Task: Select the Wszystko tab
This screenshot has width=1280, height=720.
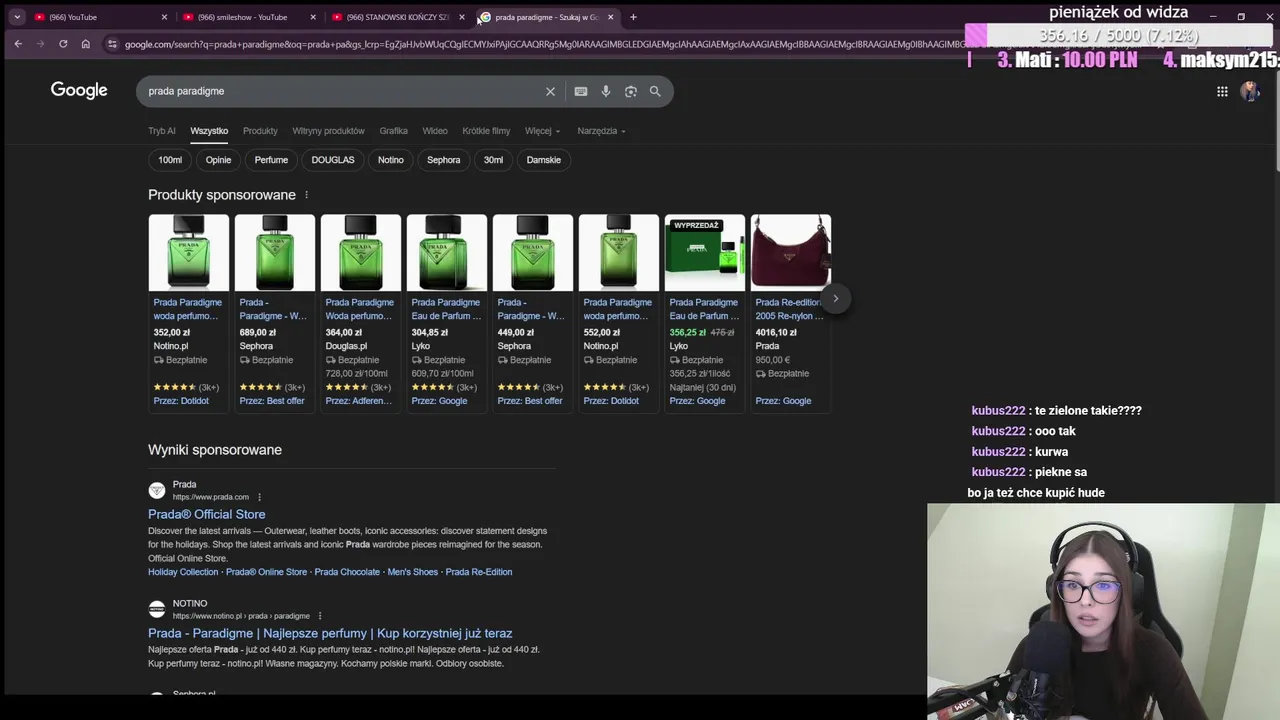Action: (x=209, y=131)
